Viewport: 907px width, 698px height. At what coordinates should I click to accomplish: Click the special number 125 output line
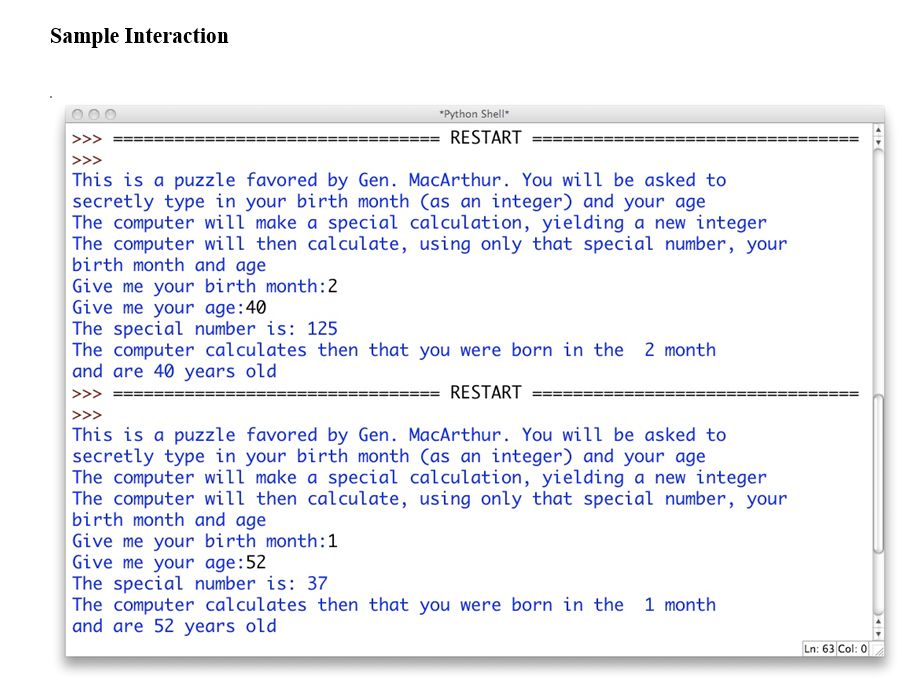(203, 328)
